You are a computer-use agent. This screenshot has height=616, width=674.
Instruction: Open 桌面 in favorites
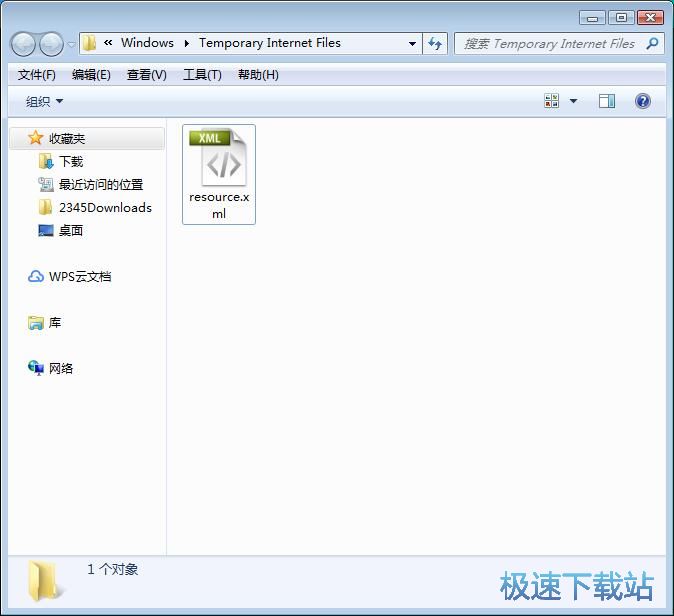[71, 231]
